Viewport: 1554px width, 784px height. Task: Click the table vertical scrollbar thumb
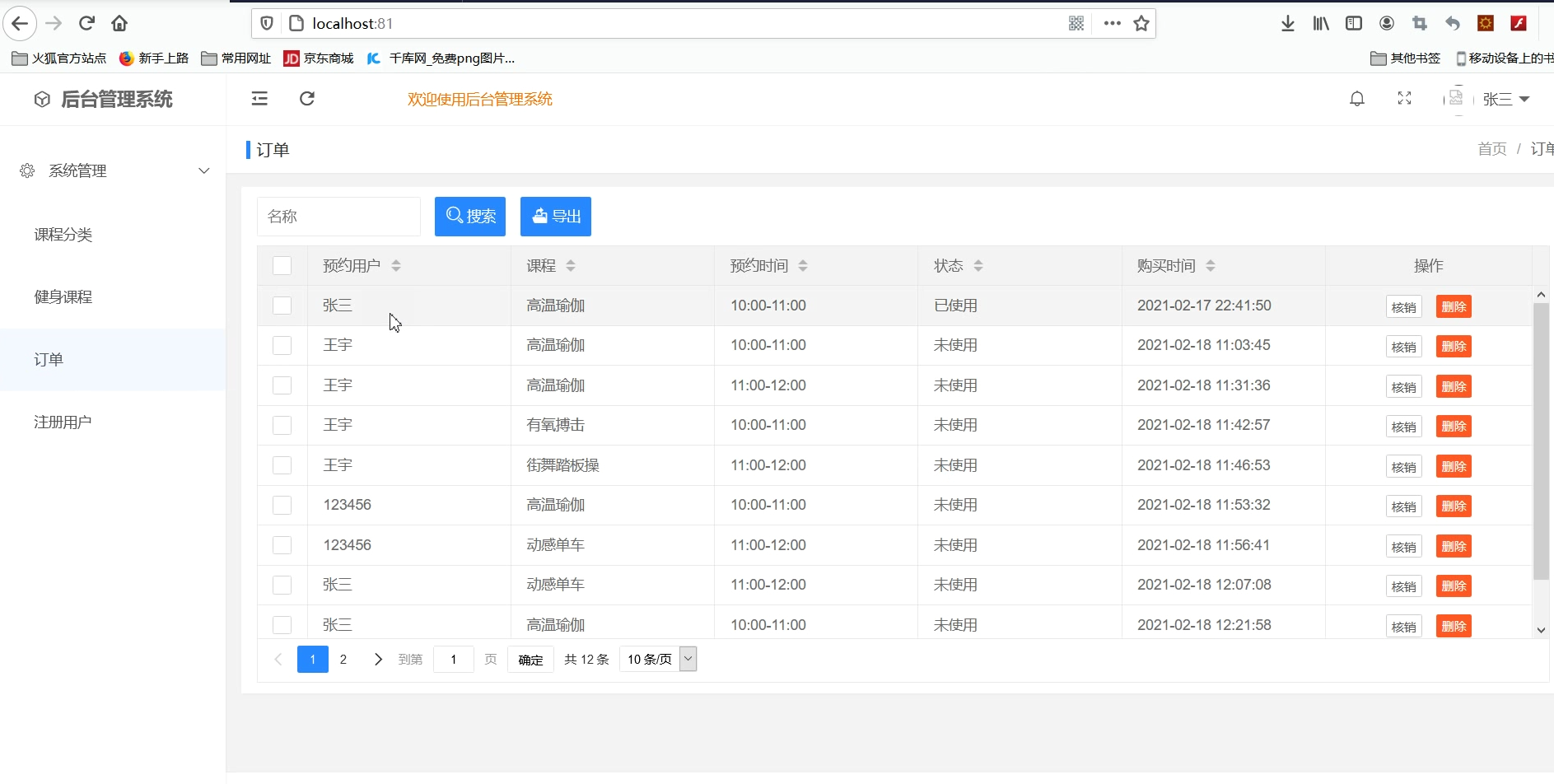[1541, 441]
